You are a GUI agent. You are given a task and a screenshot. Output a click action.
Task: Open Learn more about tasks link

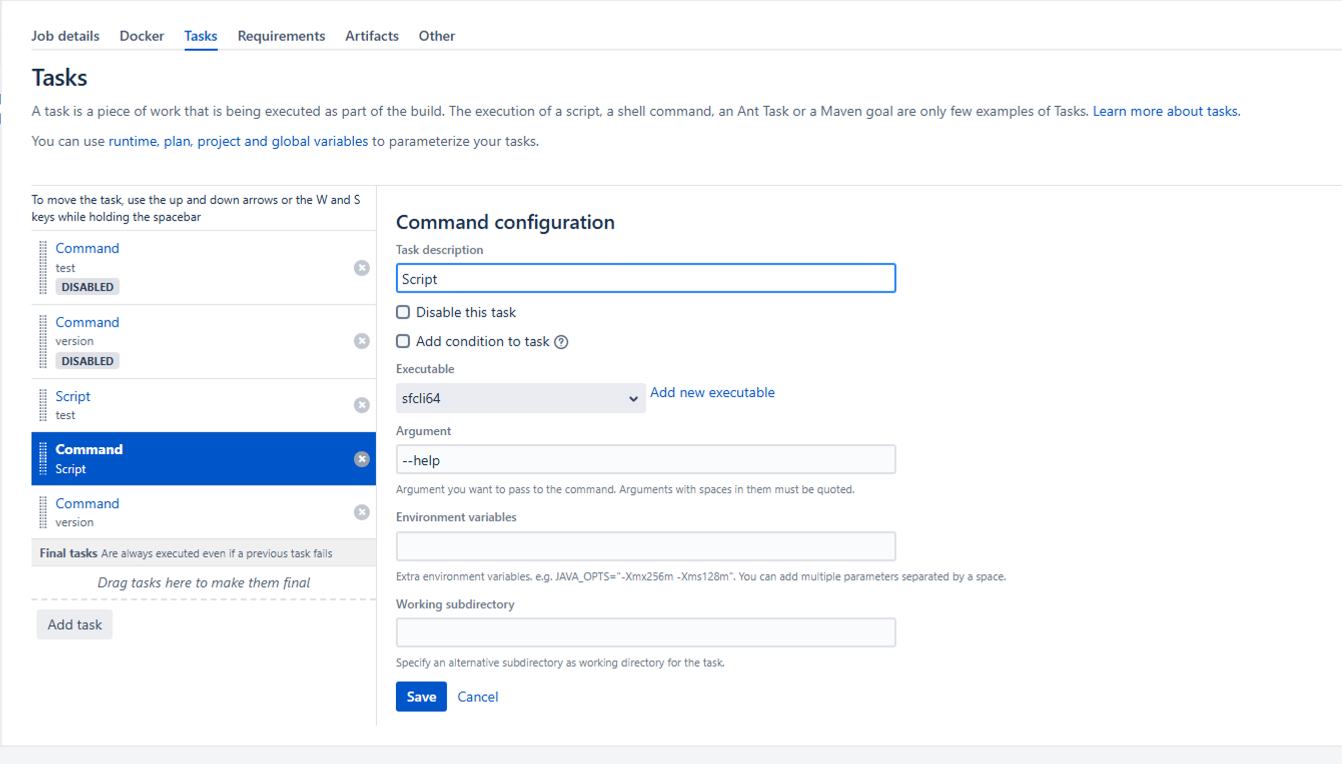(x=1165, y=111)
